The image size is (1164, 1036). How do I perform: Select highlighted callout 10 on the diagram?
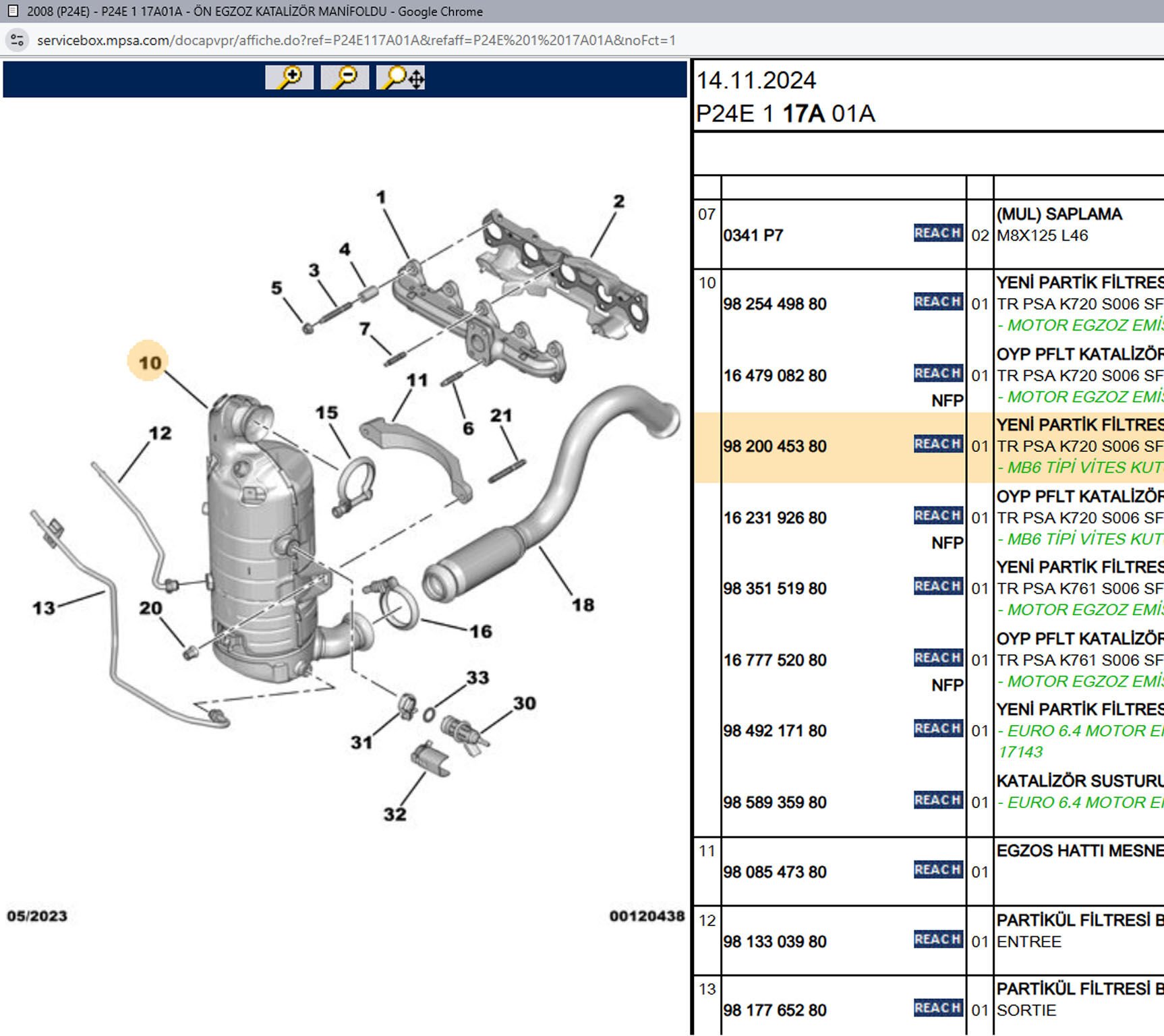pos(149,362)
